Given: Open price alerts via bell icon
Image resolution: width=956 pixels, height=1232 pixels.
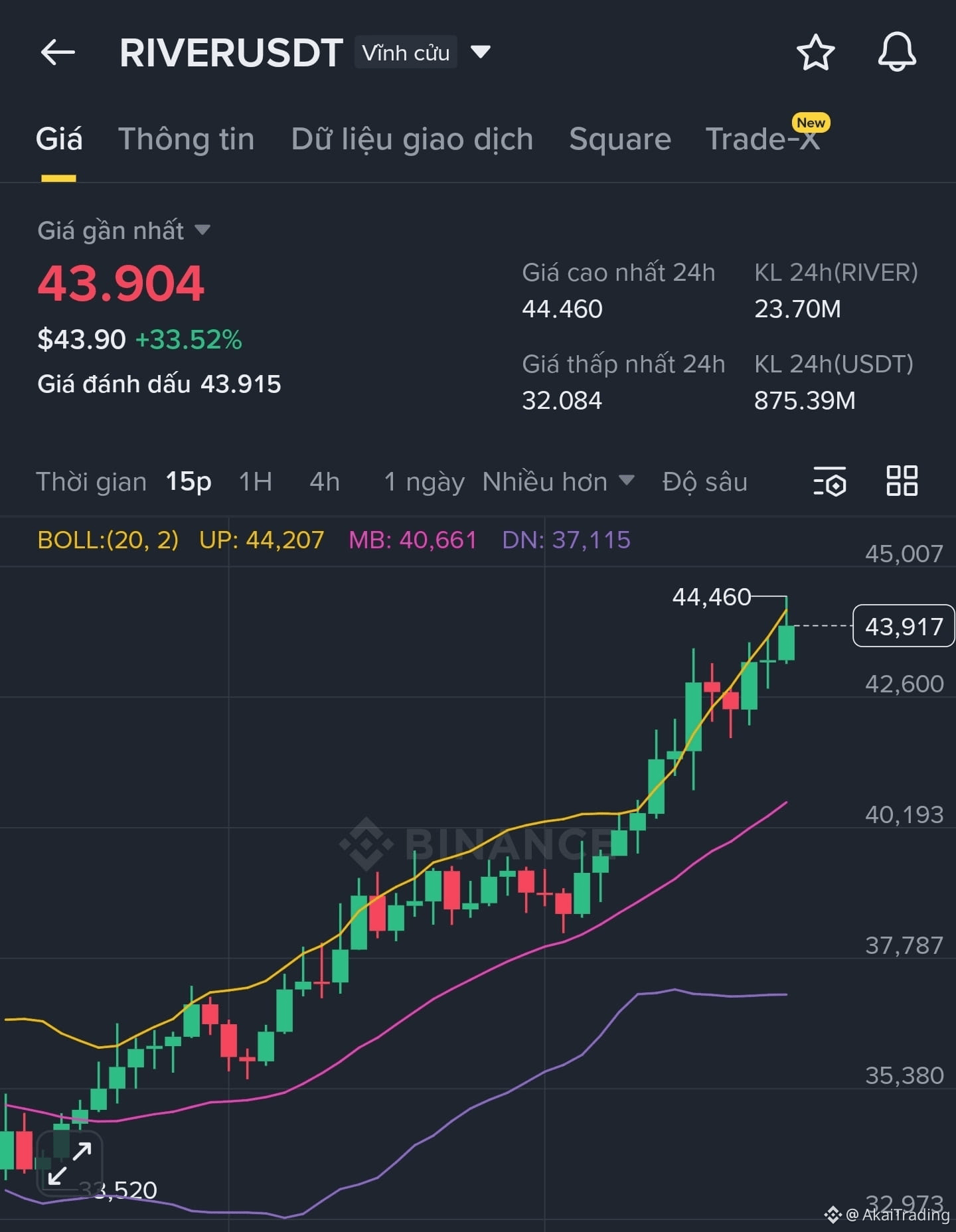Looking at the screenshot, I should click(x=897, y=52).
